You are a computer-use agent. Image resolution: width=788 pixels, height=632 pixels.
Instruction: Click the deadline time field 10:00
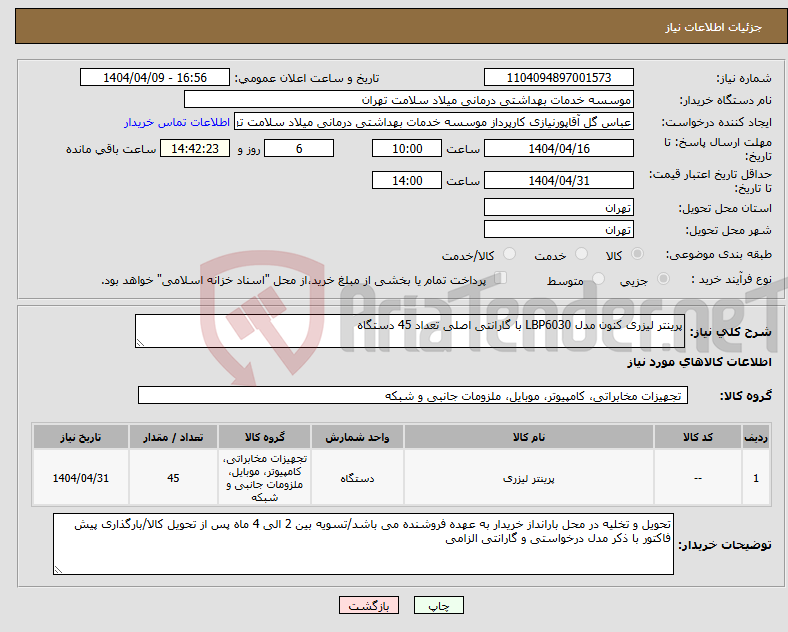coord(407,148)
